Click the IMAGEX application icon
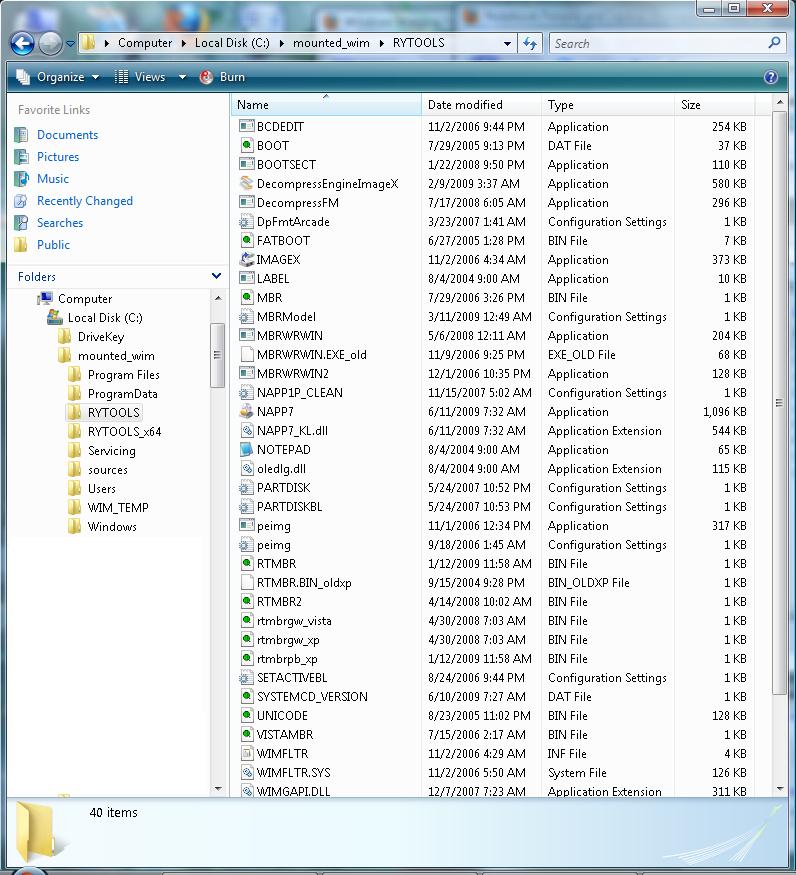 [x=246, y=259]
